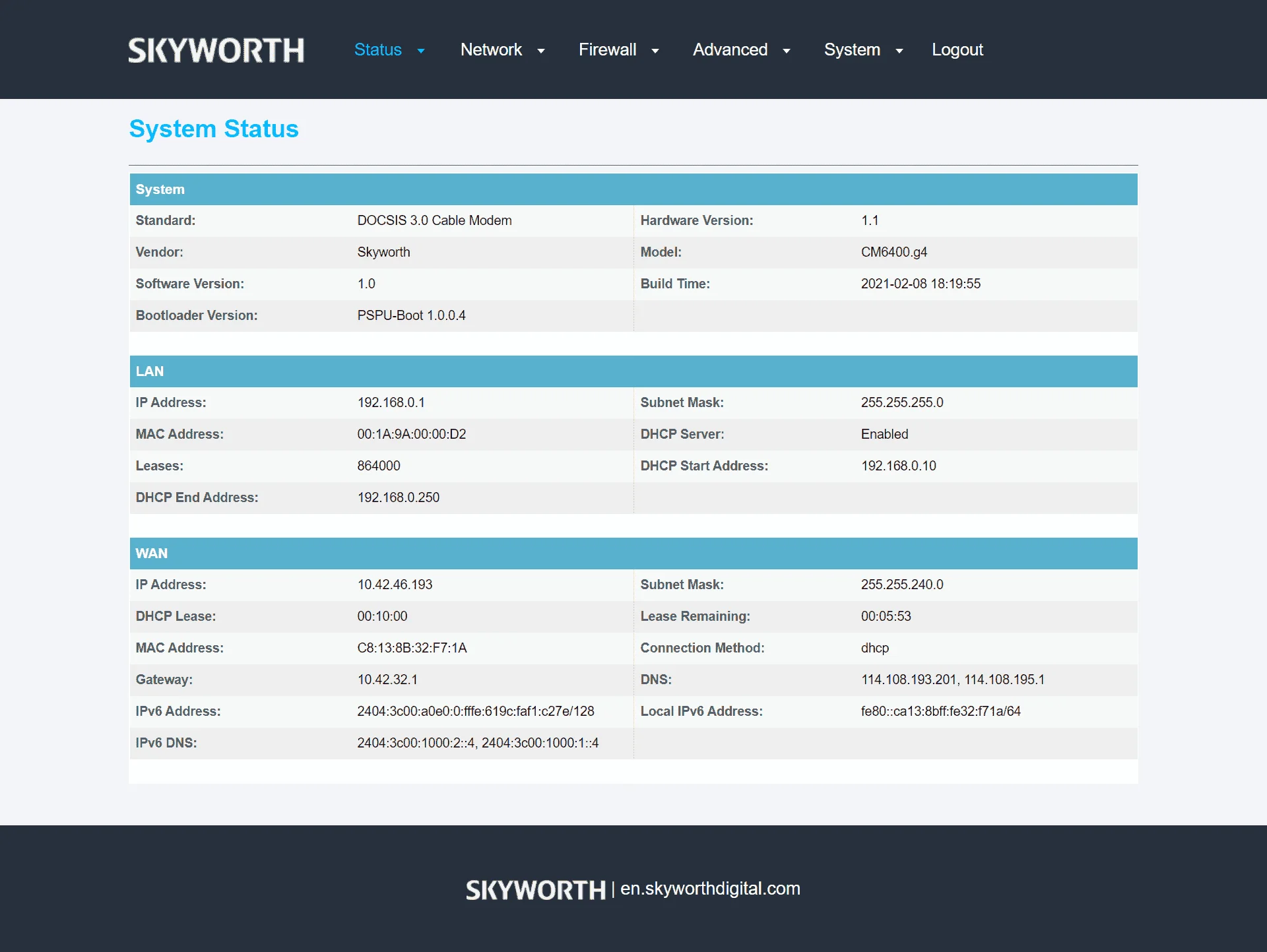Click the DHCP Lease value 00:10:00

383,616
